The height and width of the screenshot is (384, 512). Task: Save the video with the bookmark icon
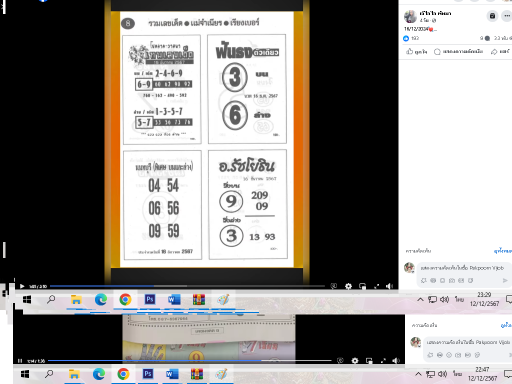point(492,16)
